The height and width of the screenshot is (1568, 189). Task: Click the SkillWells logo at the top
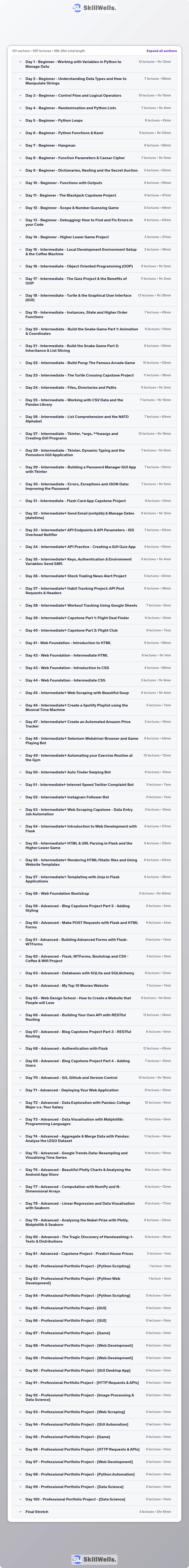click(x=94, y=9)
